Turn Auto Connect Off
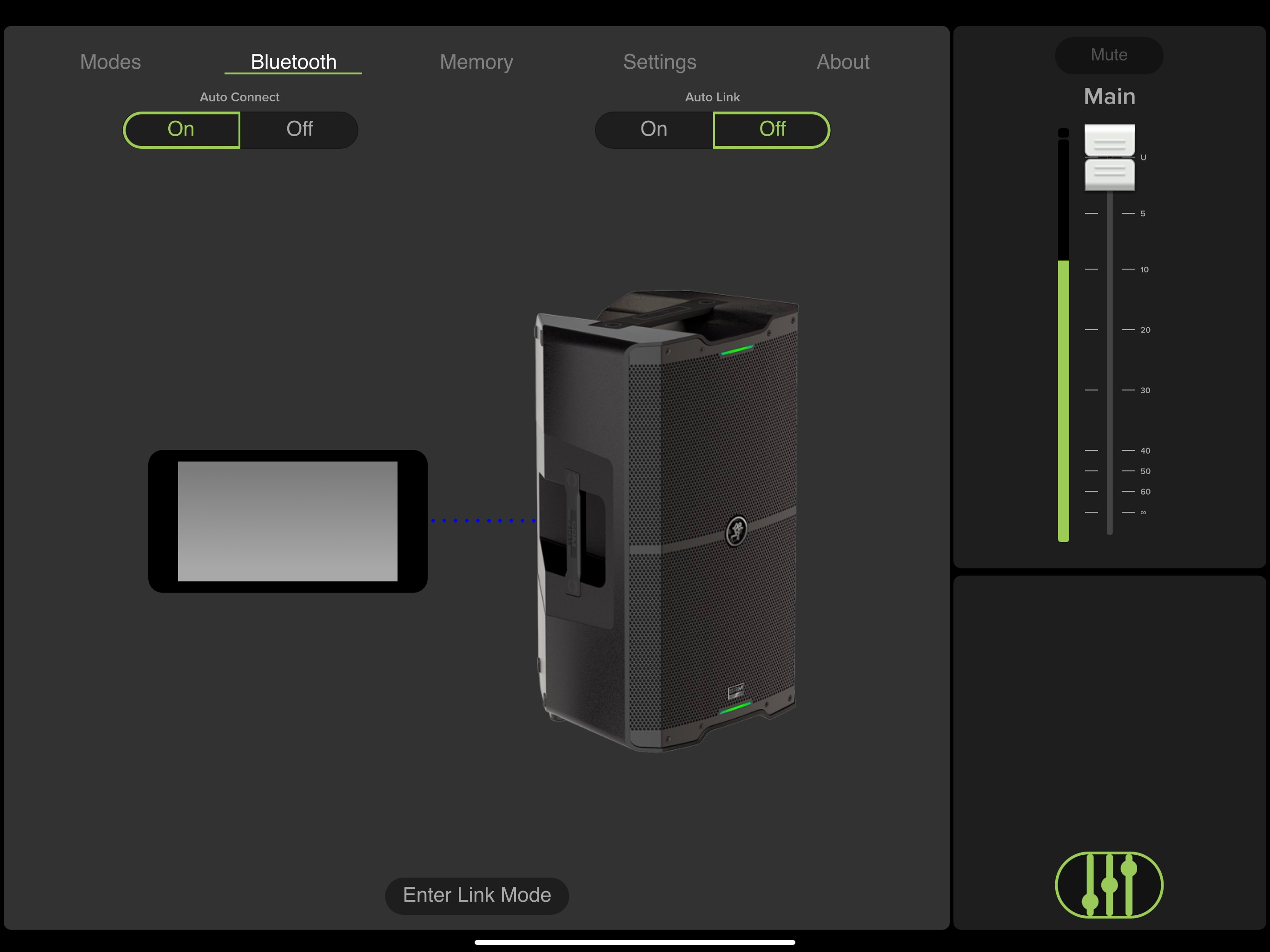Viewport: 1270px width, 952px height. [299, 130]
